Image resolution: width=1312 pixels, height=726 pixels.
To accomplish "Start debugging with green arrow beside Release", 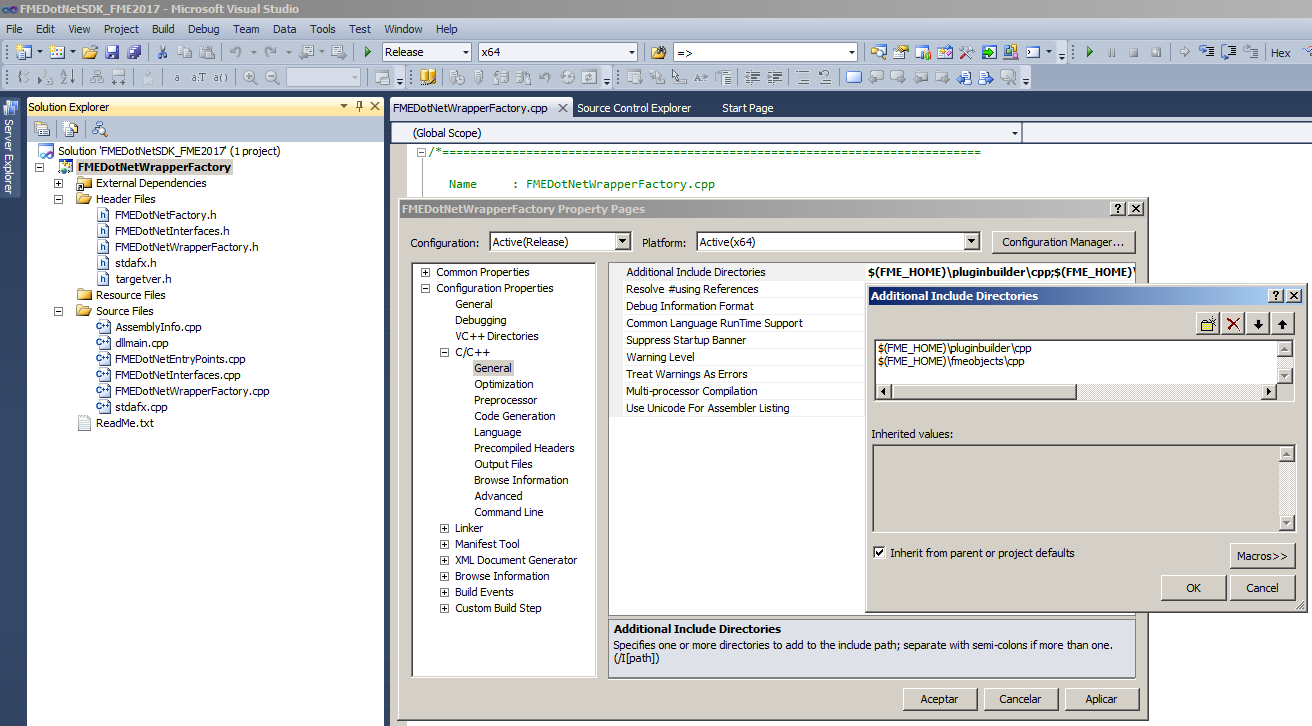I will 368,52.
